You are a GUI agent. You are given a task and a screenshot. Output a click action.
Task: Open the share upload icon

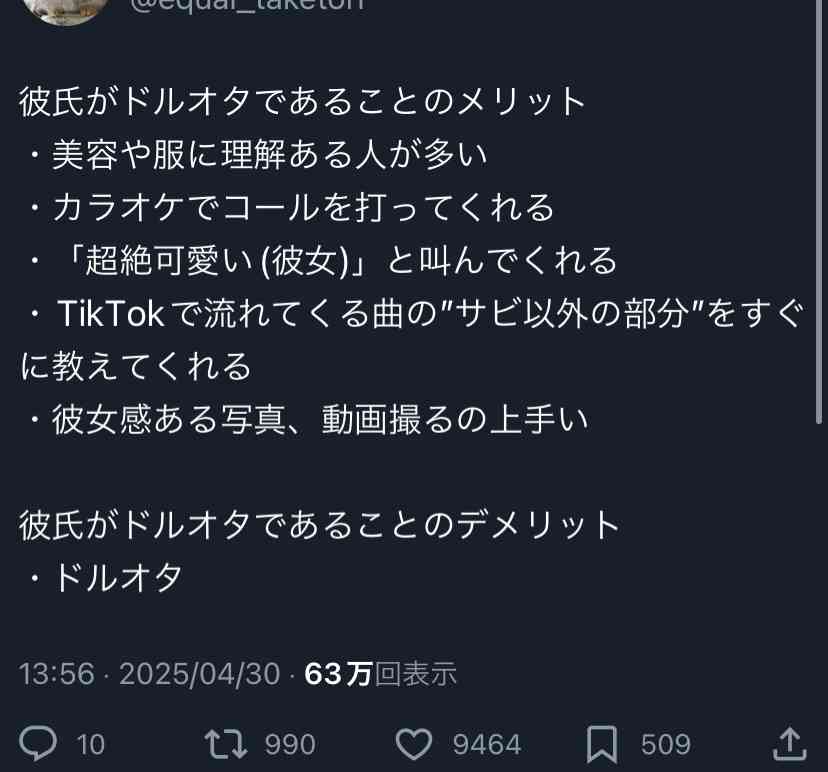[789, 743]
